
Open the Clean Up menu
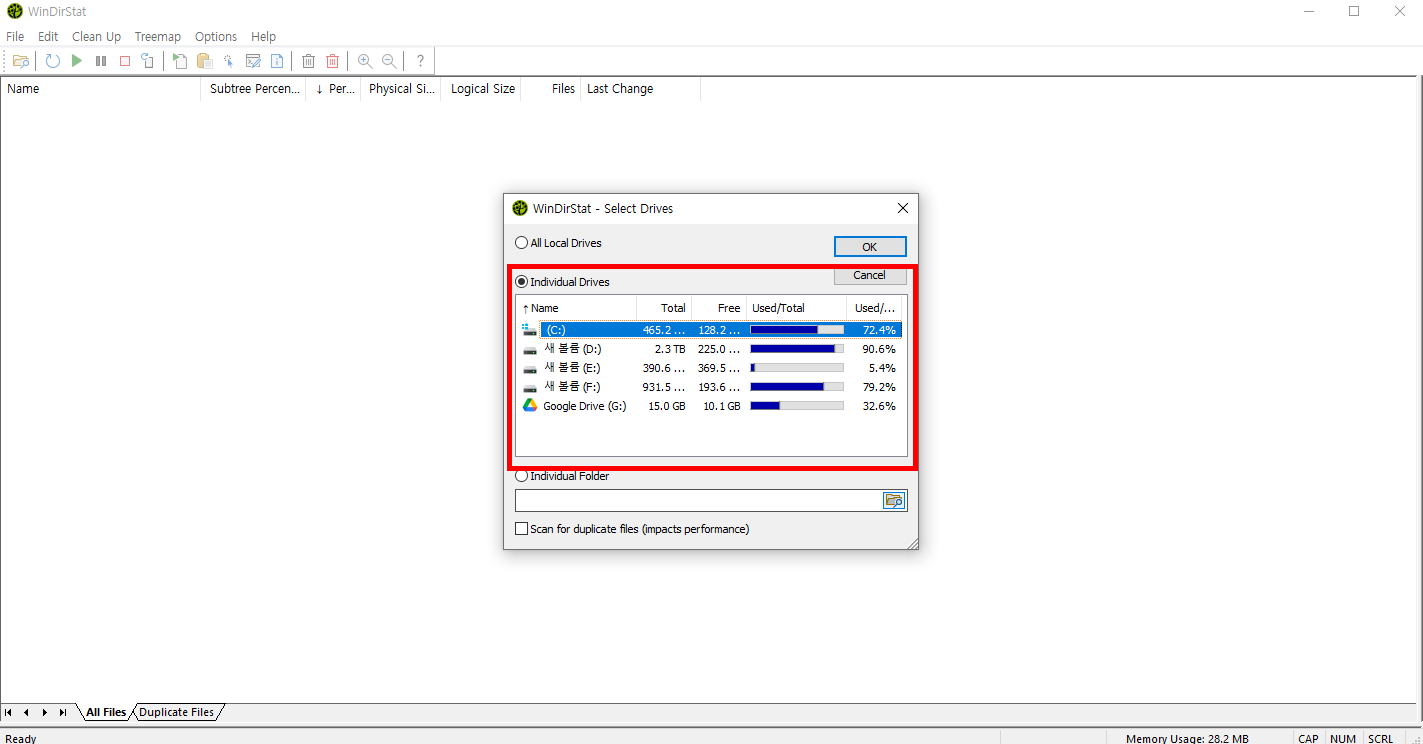coord(96,36)
